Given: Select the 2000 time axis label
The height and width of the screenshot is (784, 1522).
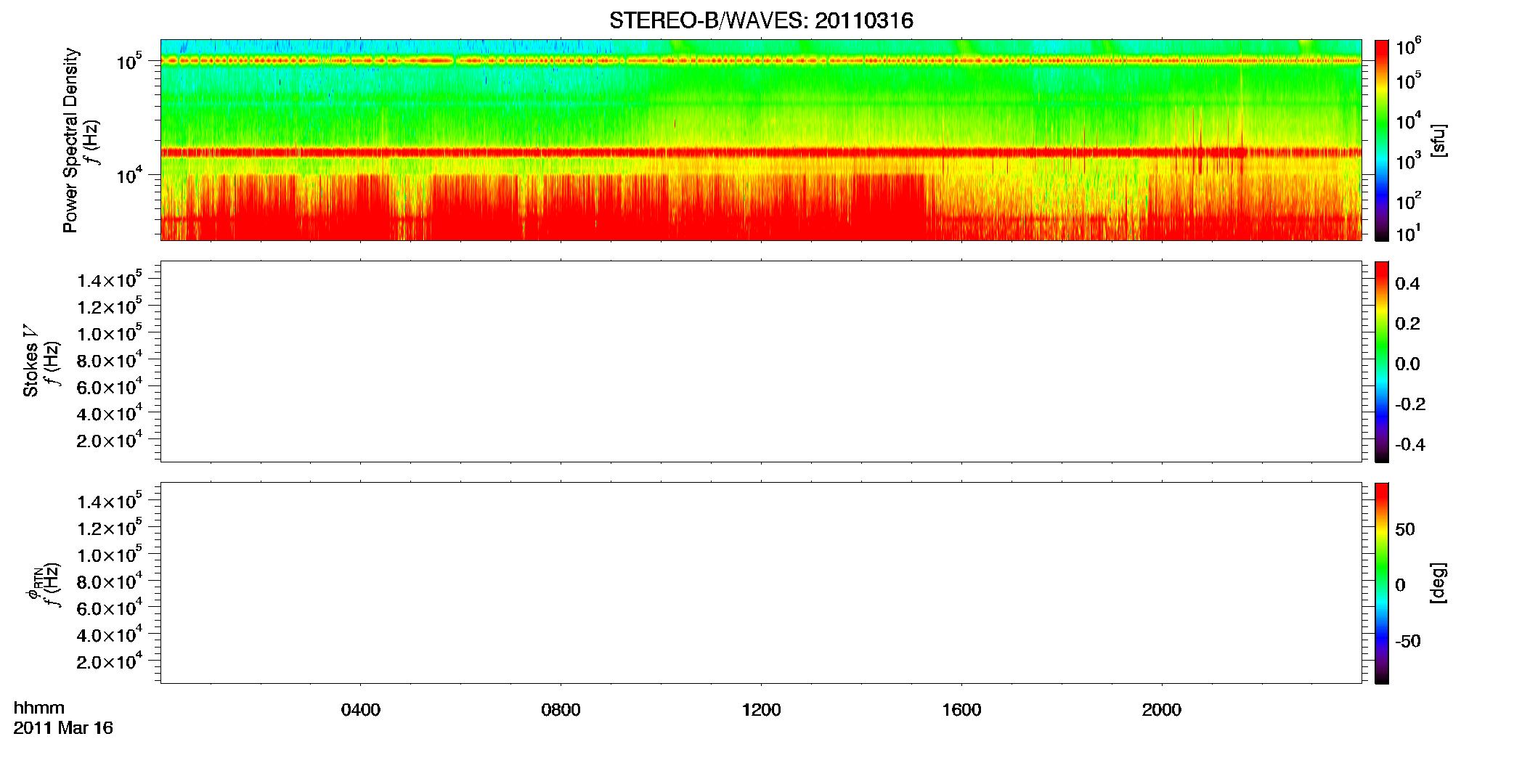Looking at the screenshot, I should click(x=1162, y=710).
